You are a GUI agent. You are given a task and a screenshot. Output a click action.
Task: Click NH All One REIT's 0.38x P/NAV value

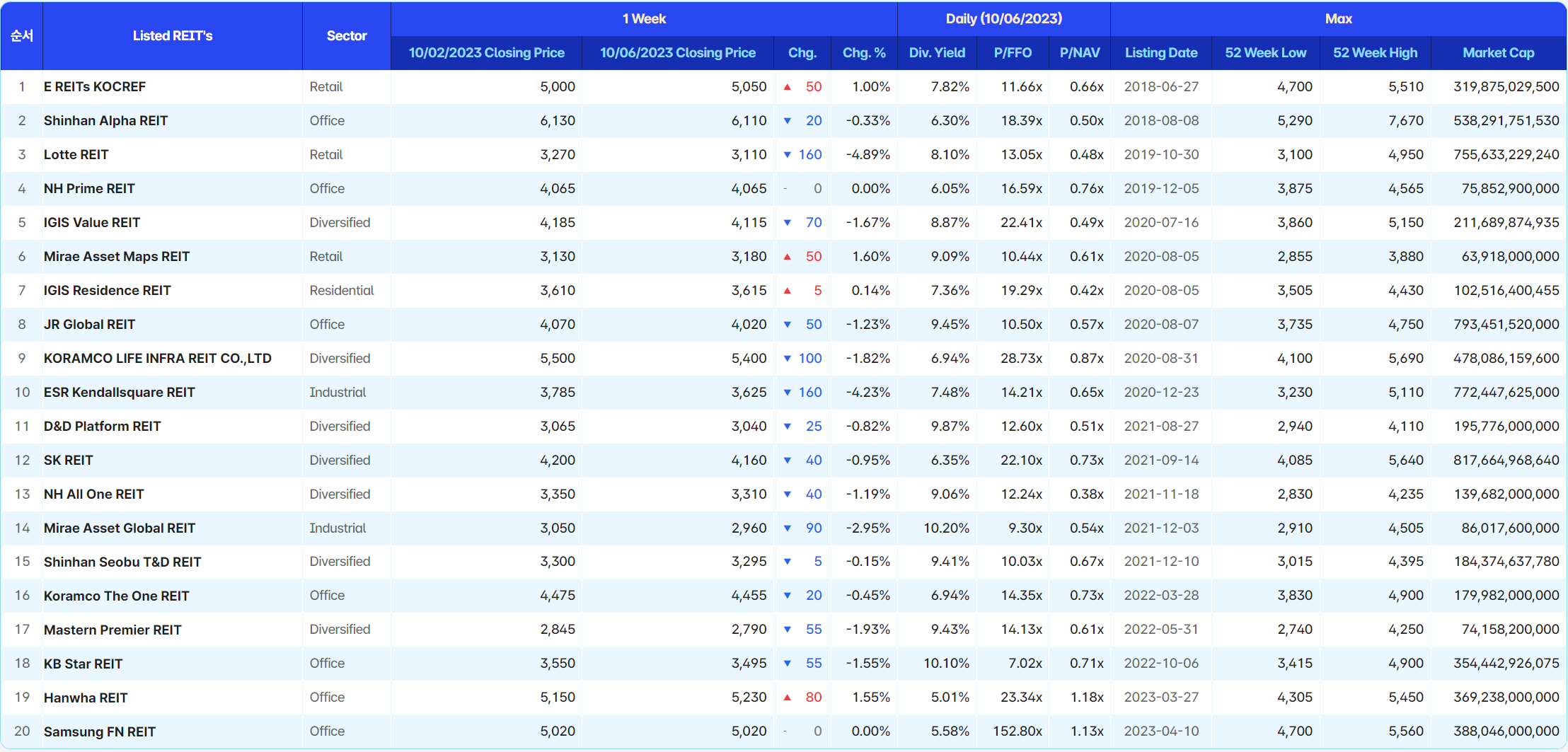(1087, 494)
